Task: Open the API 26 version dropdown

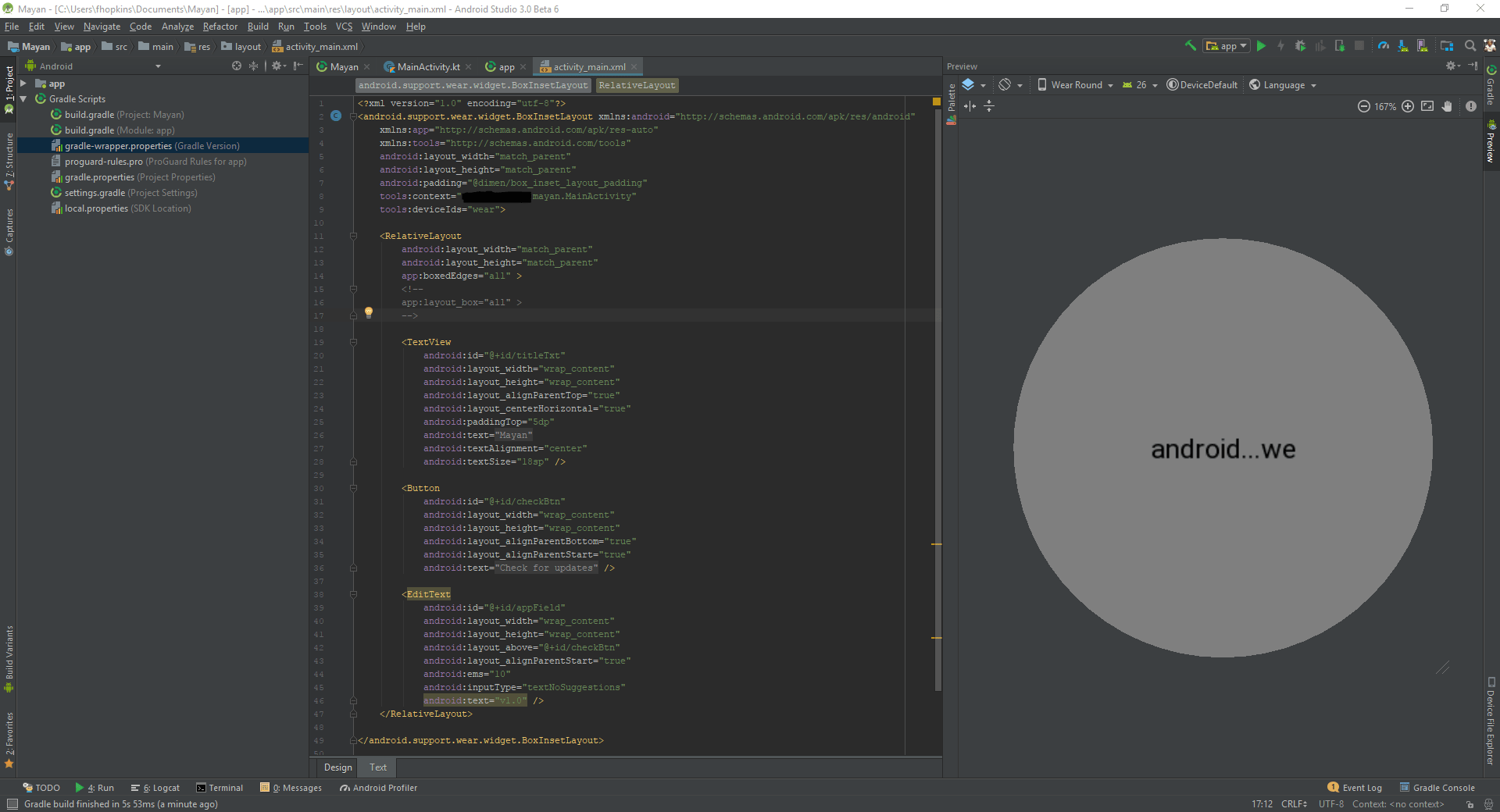Action: click(1140, 85)
